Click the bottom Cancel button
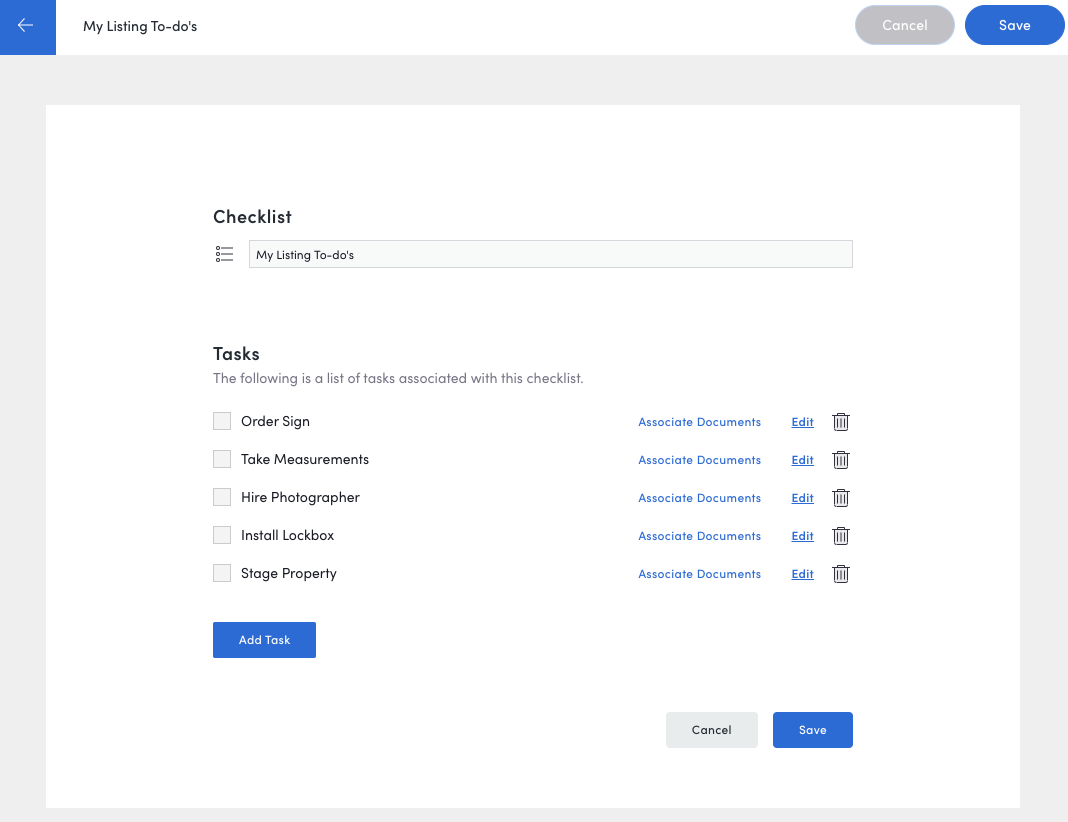Screen dimensions: 1068x822 click(712, 730)
